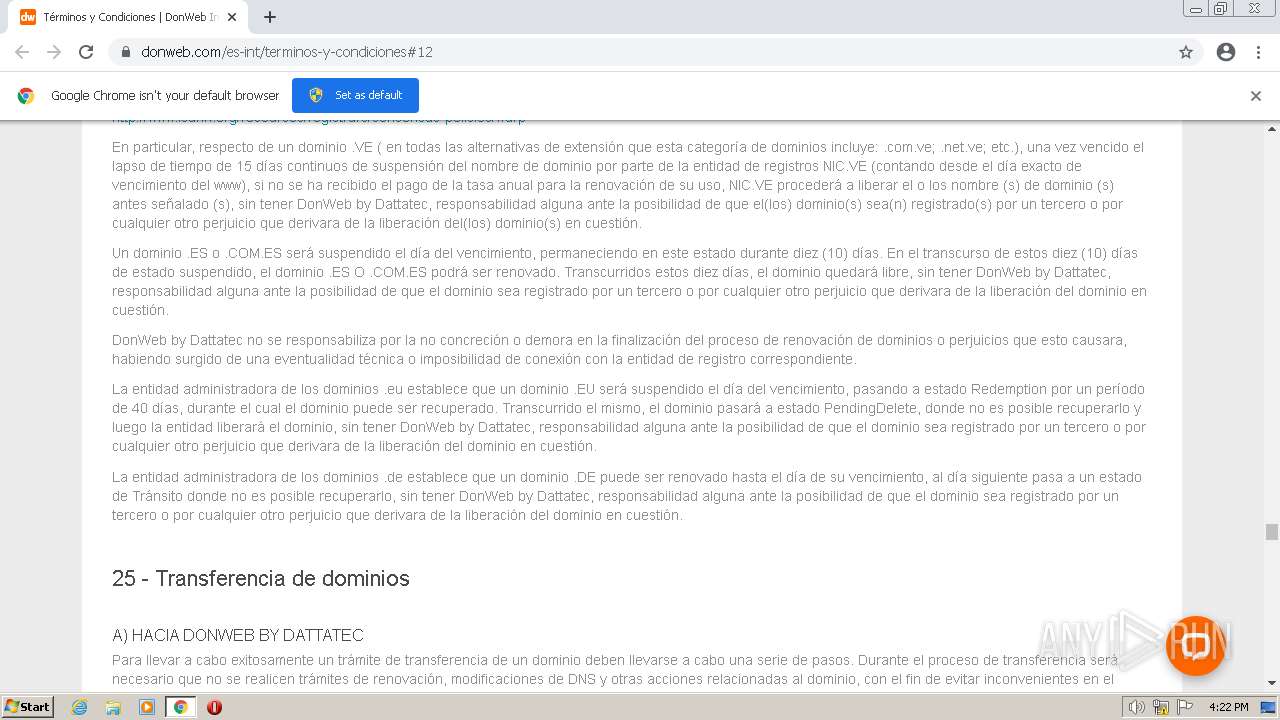Switch to Chrome in the taskbar
1280x720 pixels.
[x=180, y=707]
